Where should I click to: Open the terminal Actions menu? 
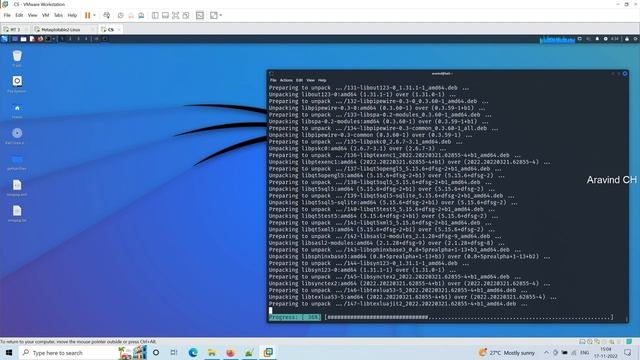pyautogui.click(x=286, y=80)
